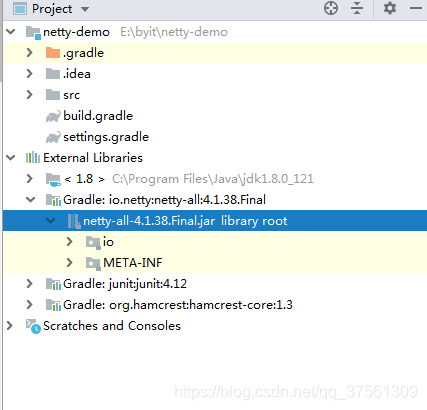The width and height of the screenshot is (427, 410).
Task: Click the hamcrest-core library icon
Action: tap(53, 305)
